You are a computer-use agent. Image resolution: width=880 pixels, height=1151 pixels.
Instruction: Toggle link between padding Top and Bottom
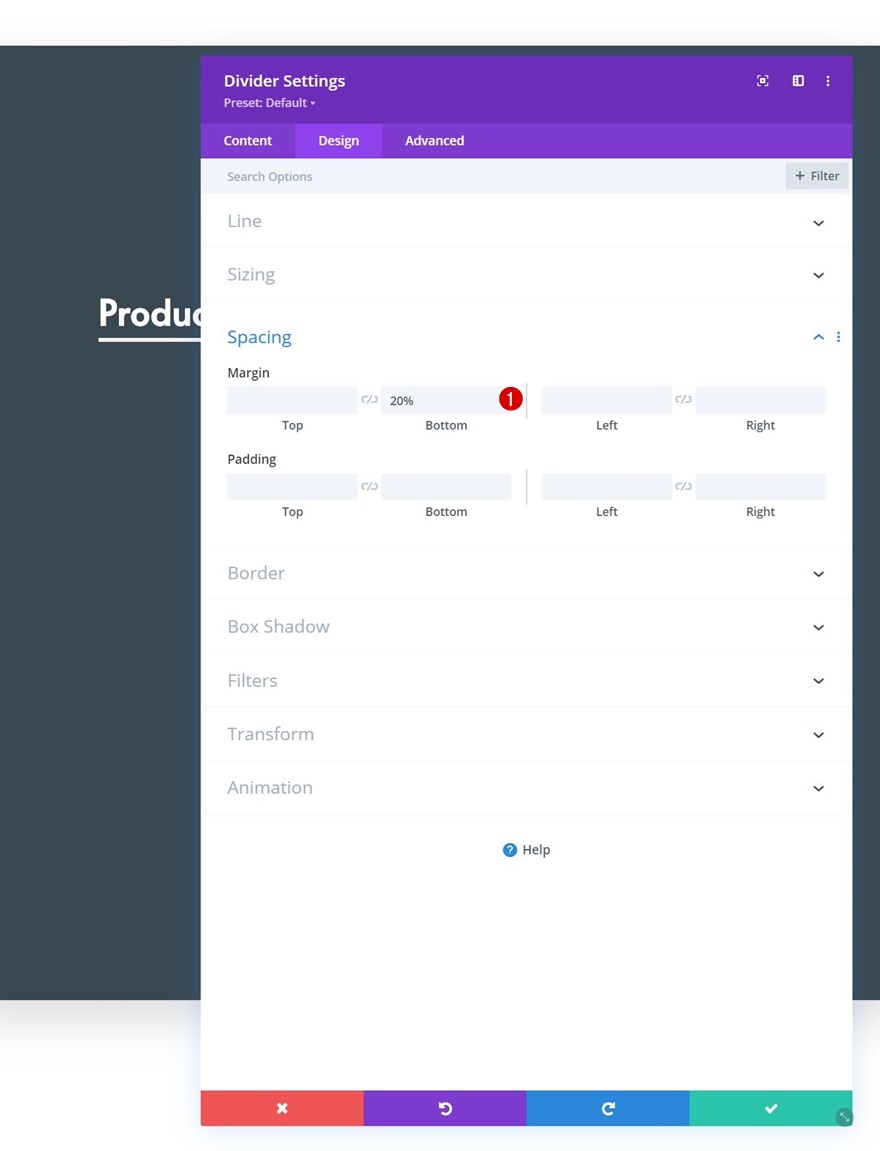pyautogui.click(x=369, y=487)
